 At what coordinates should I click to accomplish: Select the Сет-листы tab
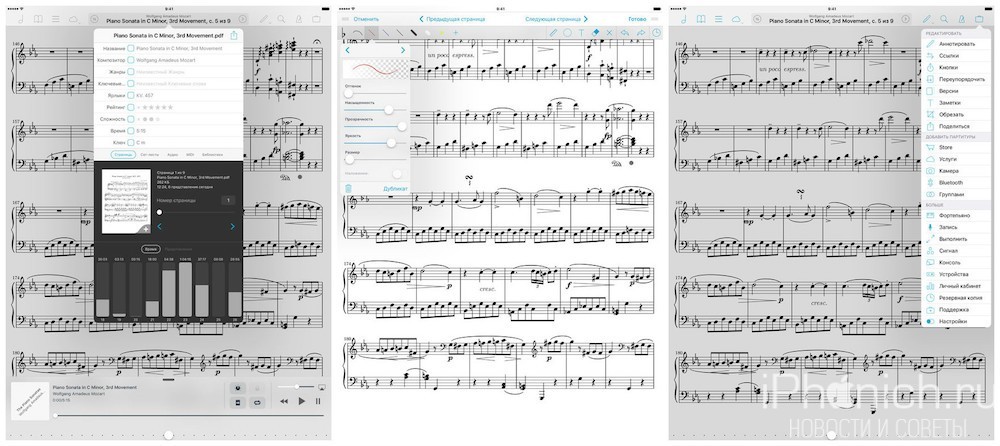coord(151,154)
